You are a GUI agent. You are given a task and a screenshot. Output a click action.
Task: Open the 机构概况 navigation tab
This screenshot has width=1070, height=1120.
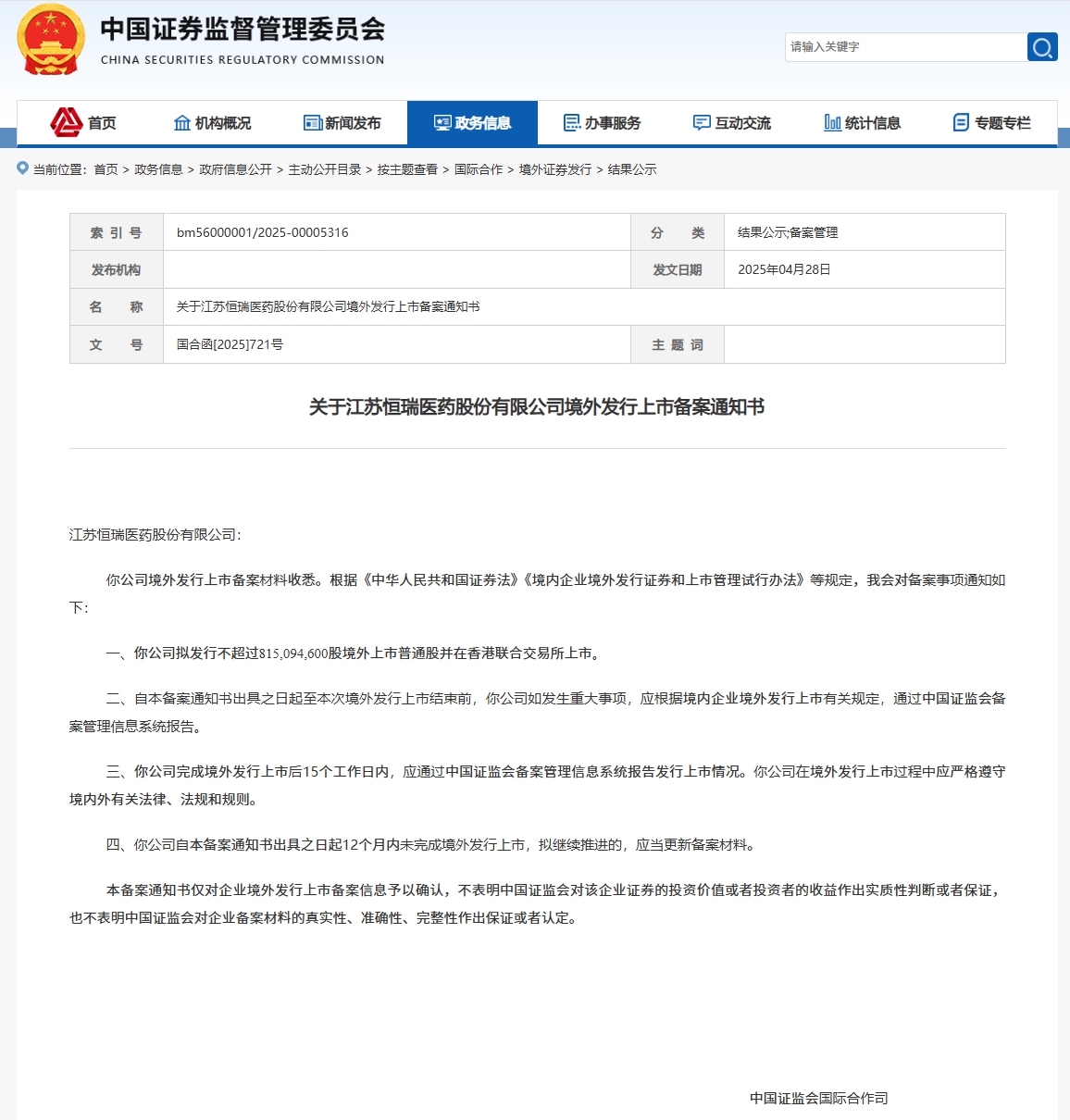[x=212, y=123]
